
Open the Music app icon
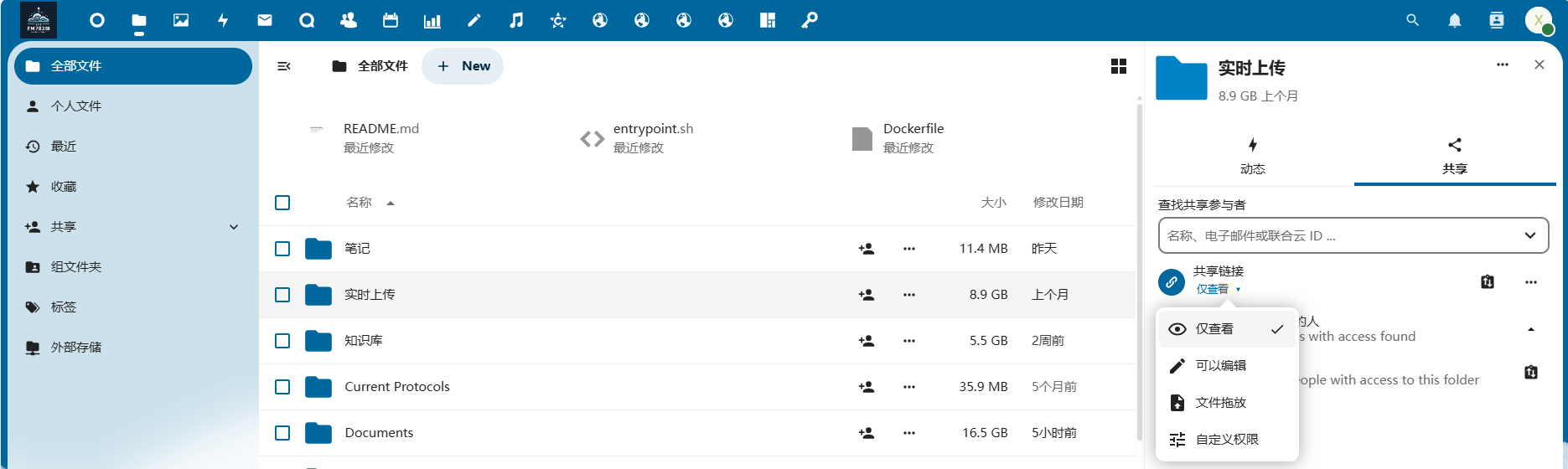(516, 20)
